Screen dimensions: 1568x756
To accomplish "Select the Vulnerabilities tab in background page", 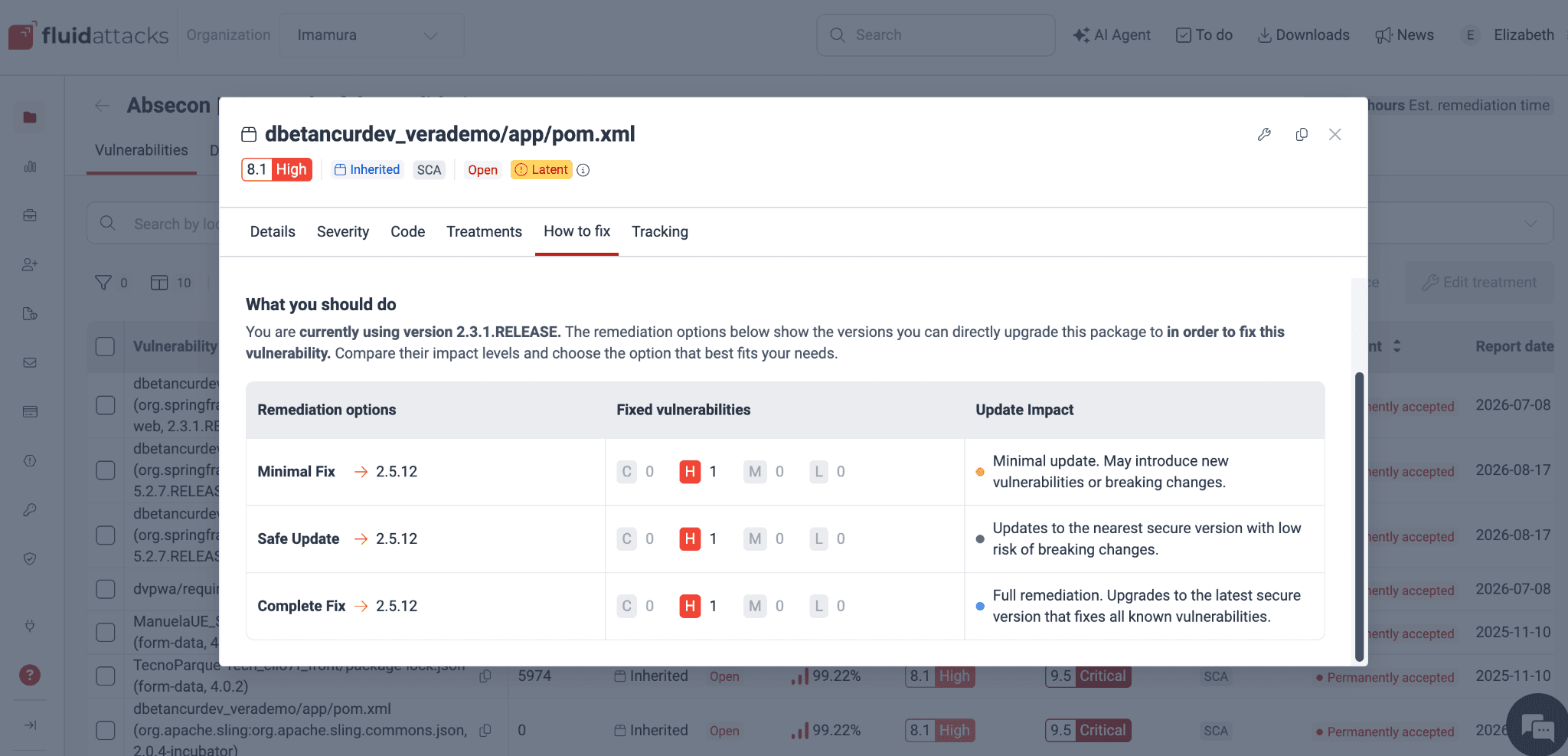I will pos(142,150).
